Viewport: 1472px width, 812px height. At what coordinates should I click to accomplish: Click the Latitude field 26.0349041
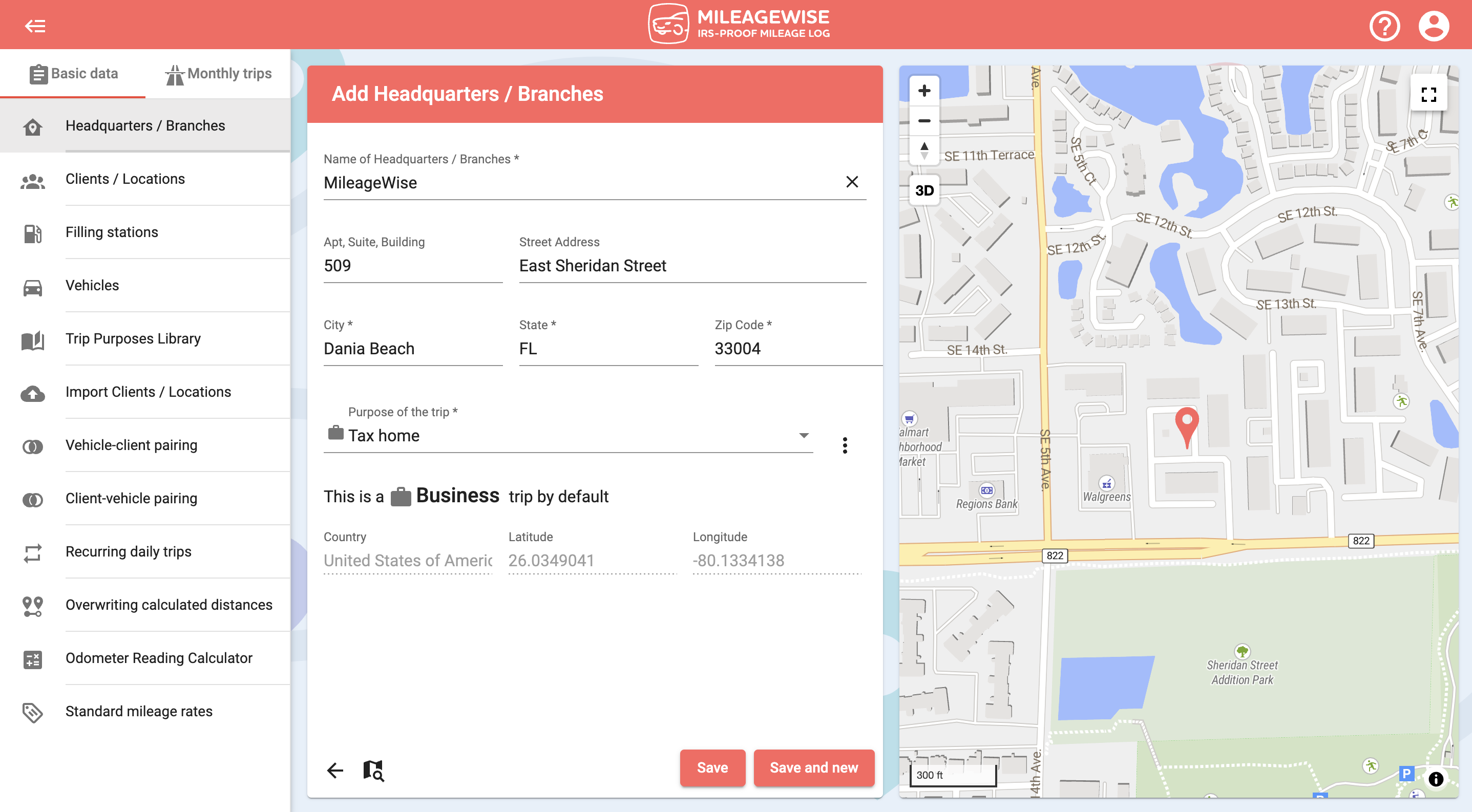click(592, 560)
